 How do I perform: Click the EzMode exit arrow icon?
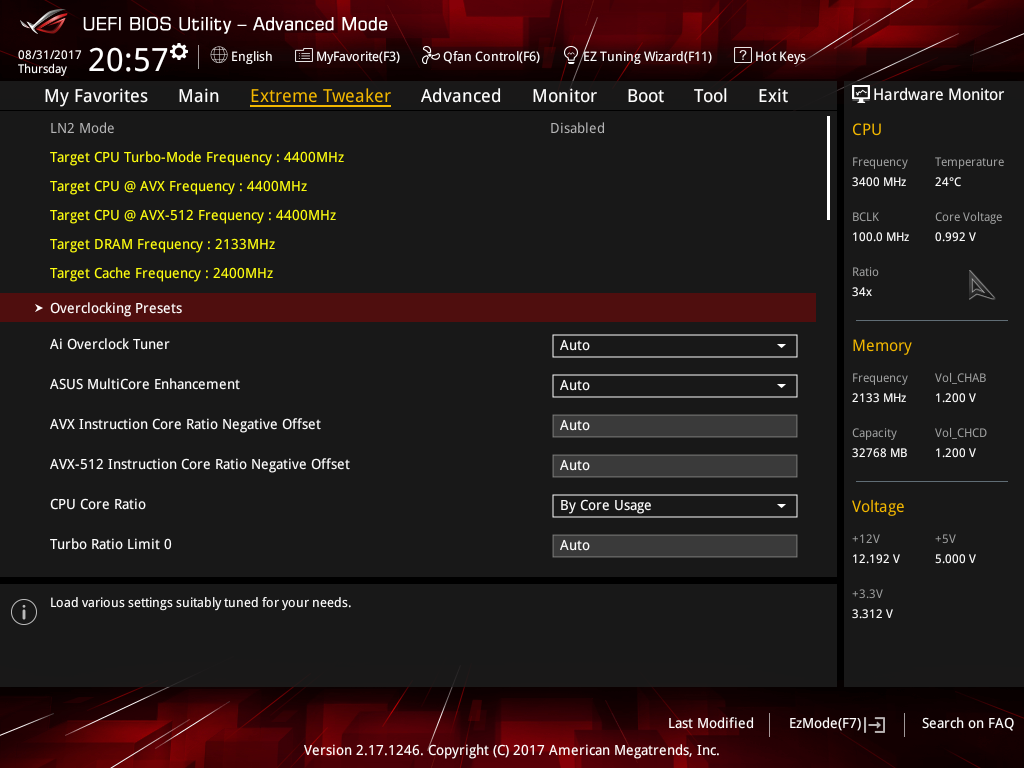click(x=877, y=724)
